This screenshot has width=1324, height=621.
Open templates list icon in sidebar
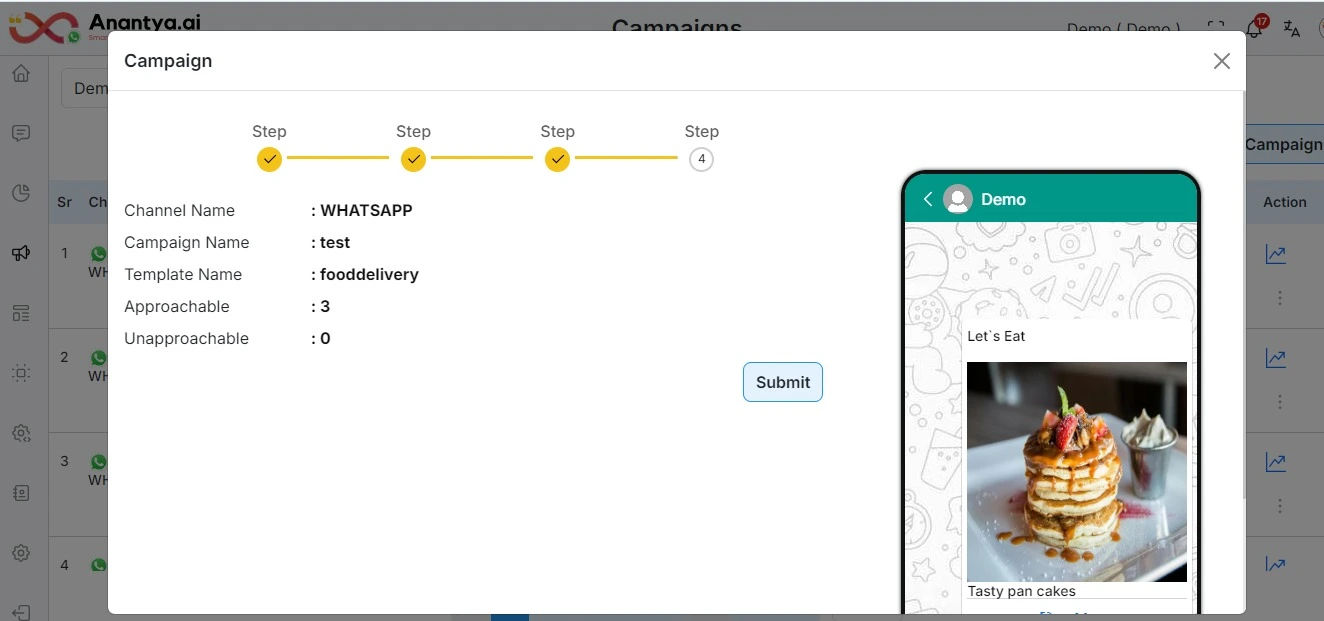[x=21, y=313]
